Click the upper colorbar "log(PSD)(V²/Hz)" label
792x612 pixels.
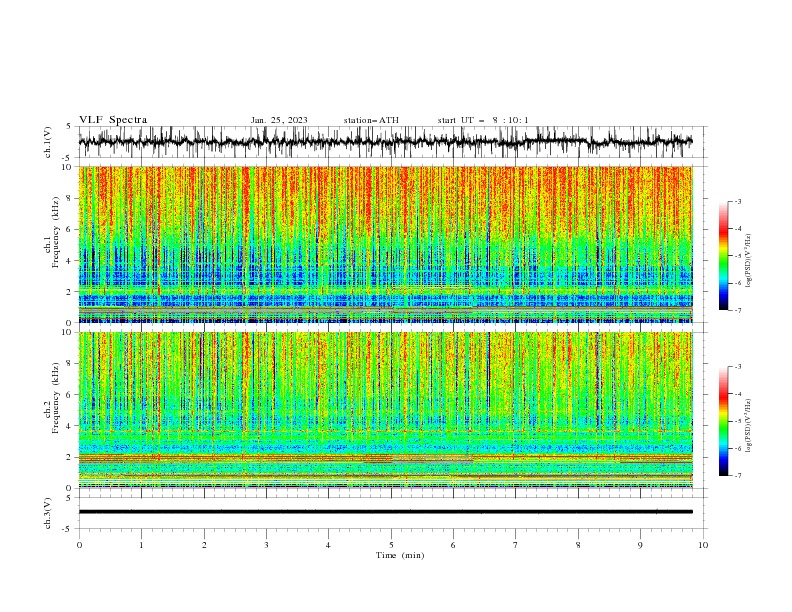pos(749,261)
